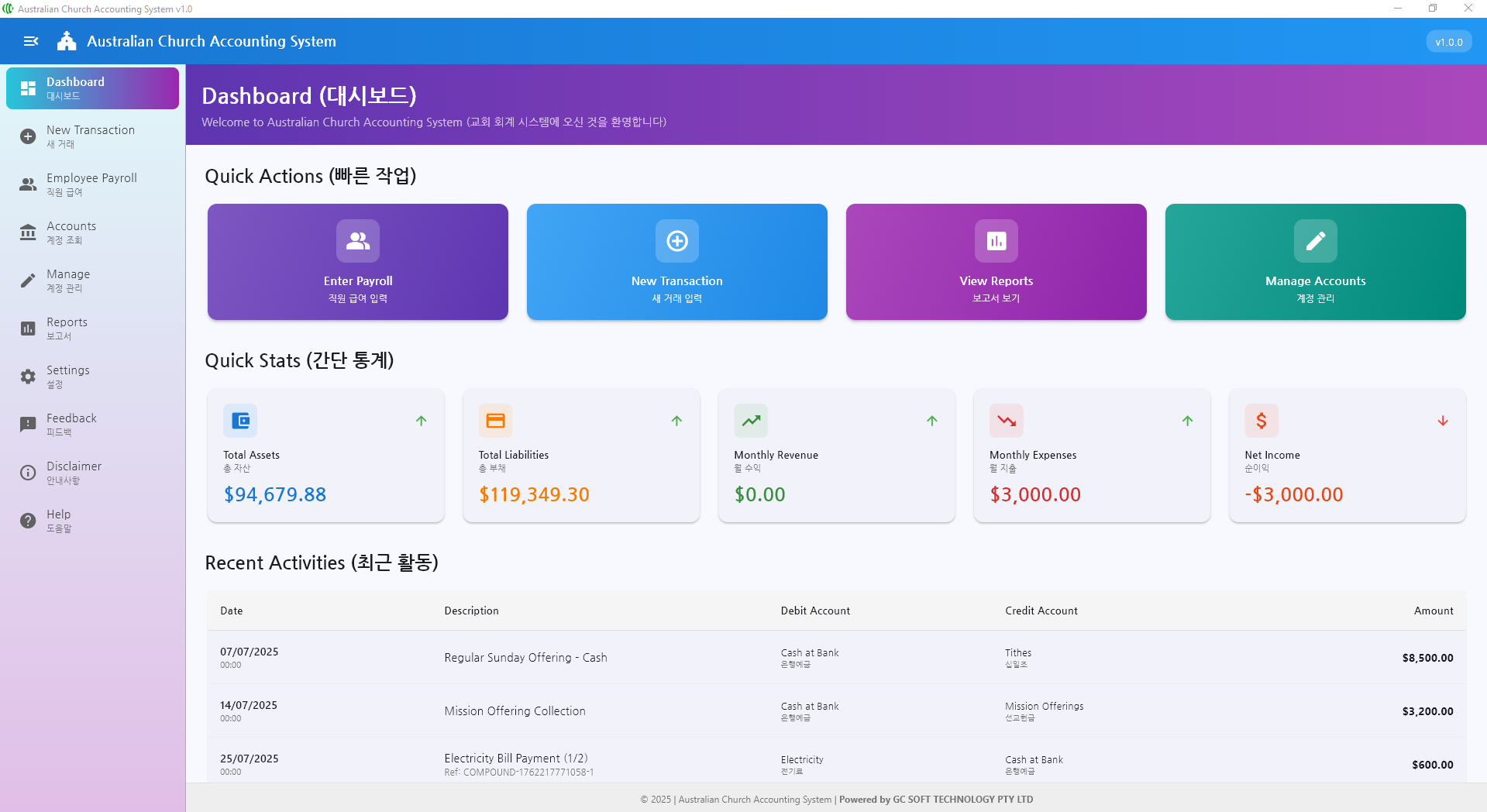This screenshot has width=1487, height=812.
Task: Click the Feedback chat bubble icon
Action: pyautogui.click(x=28, y=425)
